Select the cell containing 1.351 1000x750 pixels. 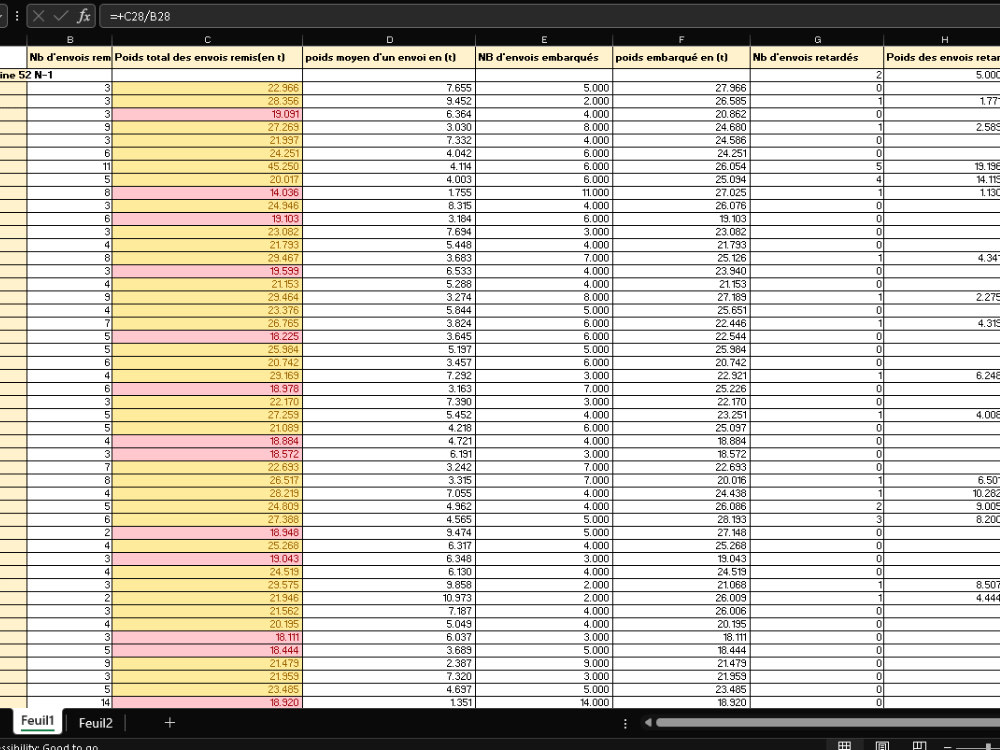point(389,703)
